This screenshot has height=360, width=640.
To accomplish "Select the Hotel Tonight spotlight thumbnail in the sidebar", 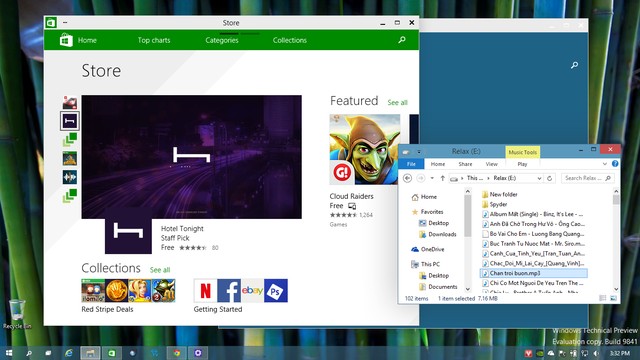I will tap(70, 121).
